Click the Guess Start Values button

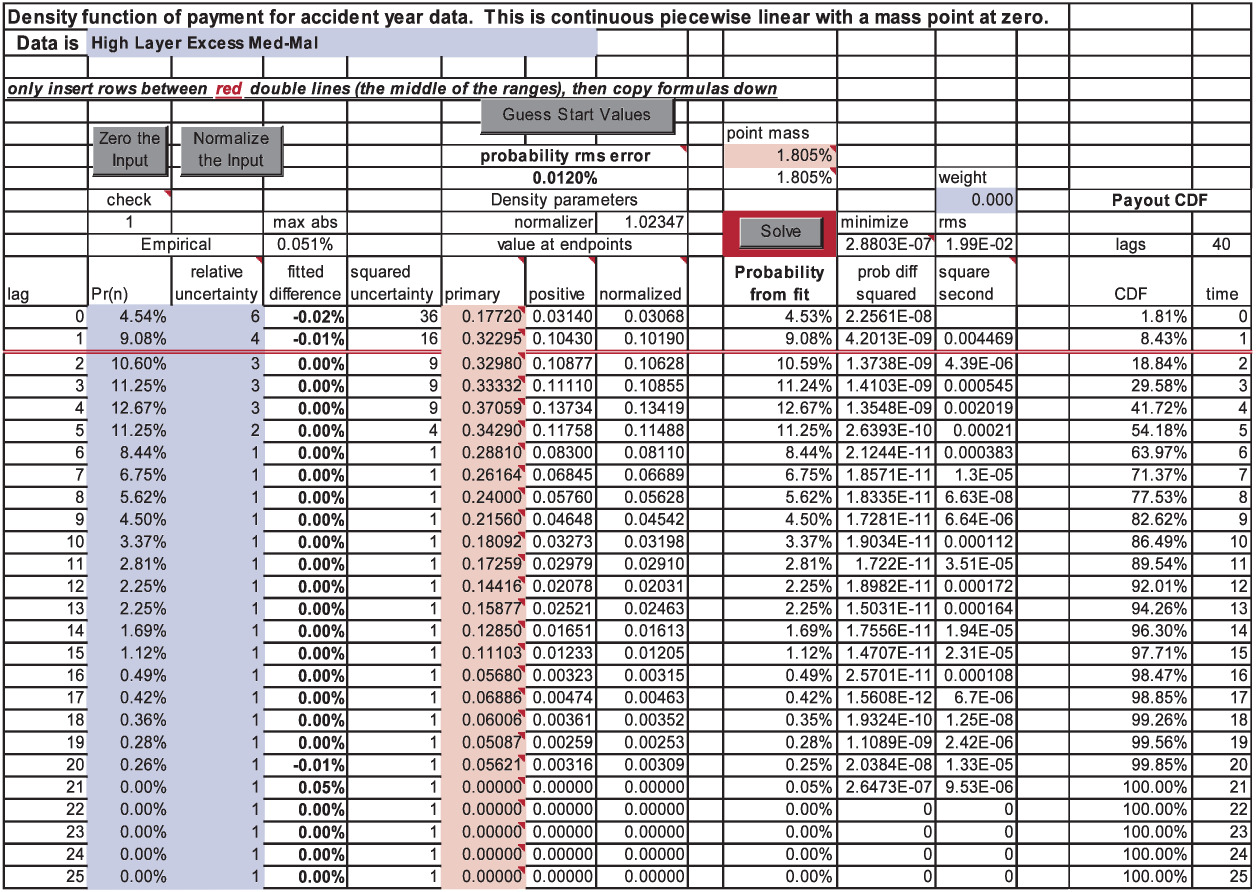[578, 115]
